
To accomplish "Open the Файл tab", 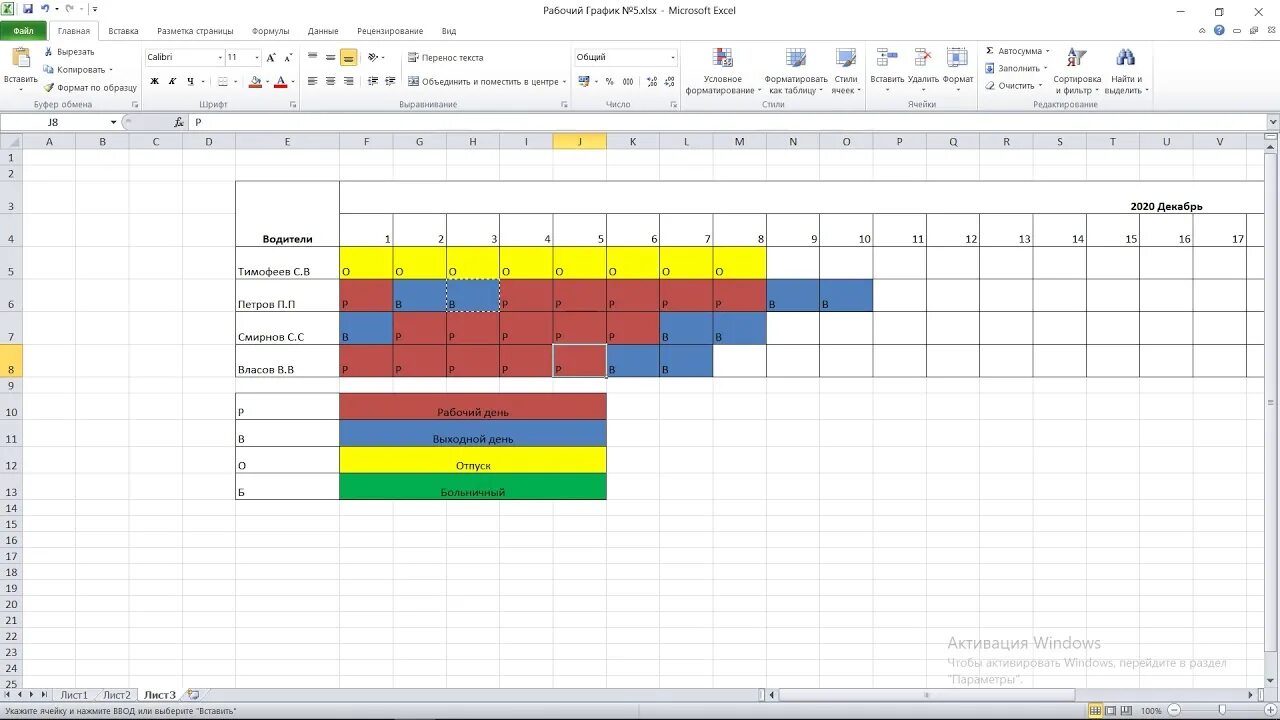I will 23,31.
